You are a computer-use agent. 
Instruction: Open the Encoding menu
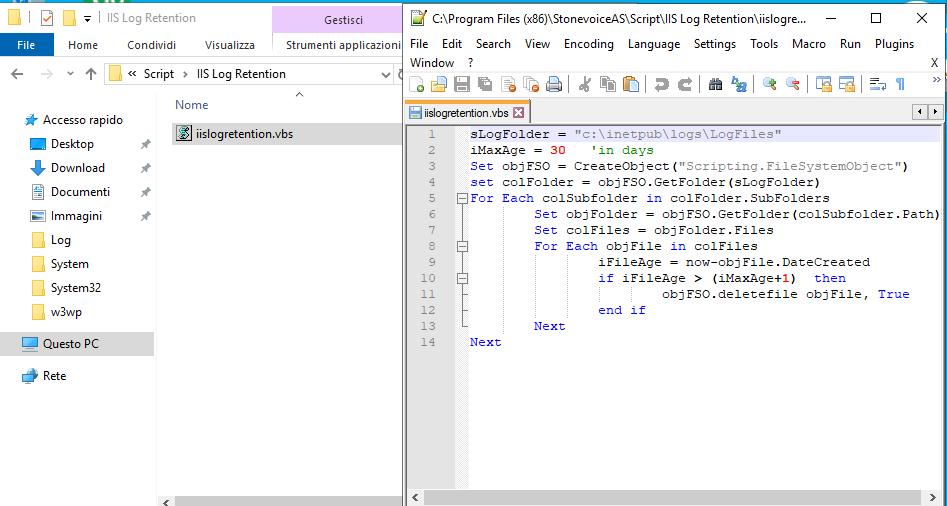coord(588,44)
